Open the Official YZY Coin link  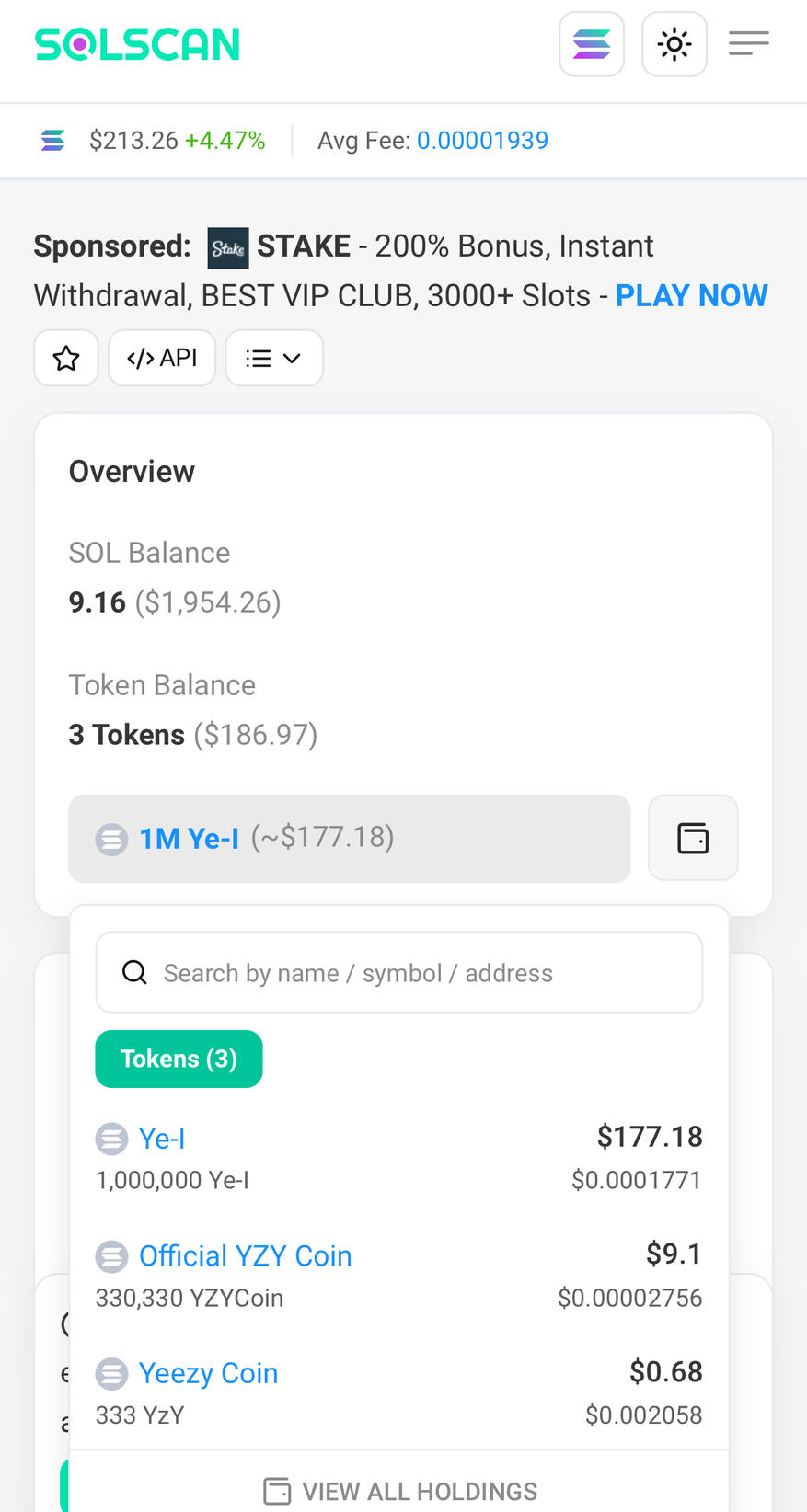[245, 1256]
